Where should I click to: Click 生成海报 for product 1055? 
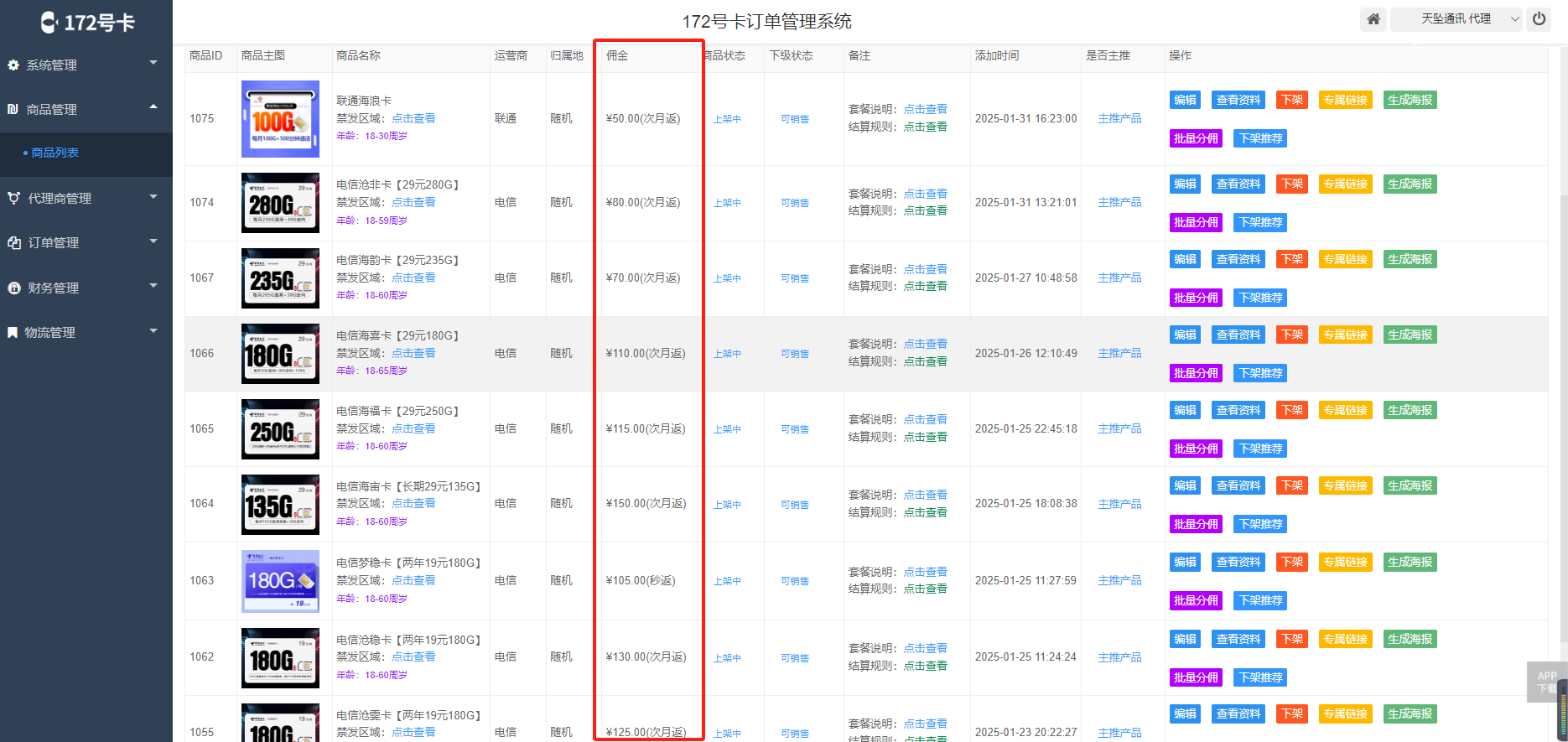(x=1410, y=713)
